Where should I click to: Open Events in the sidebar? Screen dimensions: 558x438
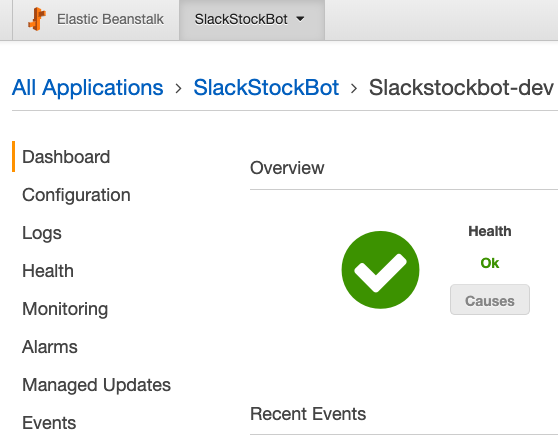click(49, 423)
